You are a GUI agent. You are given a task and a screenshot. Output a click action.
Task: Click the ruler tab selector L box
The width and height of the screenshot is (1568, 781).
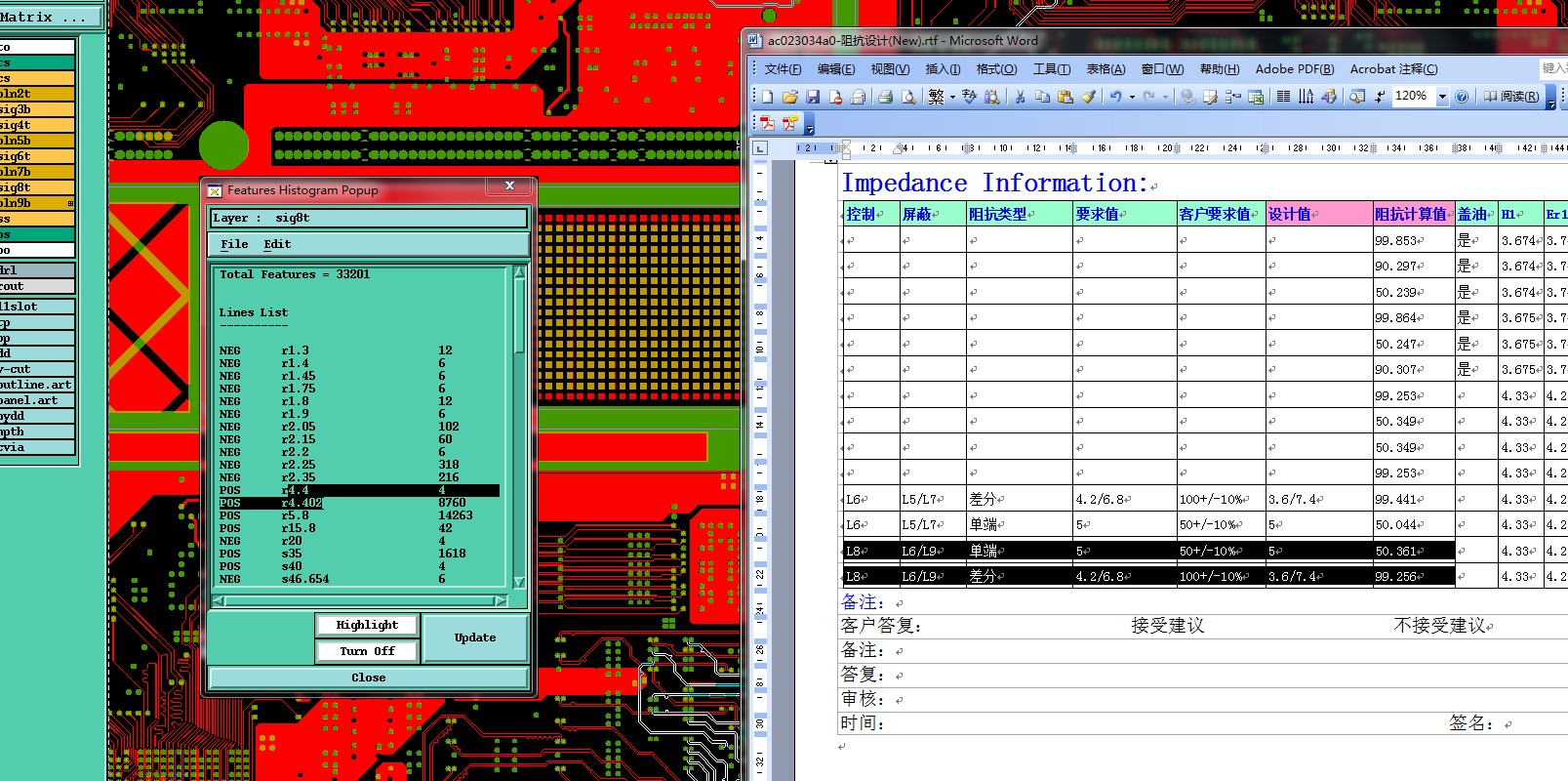coord(760,147)
